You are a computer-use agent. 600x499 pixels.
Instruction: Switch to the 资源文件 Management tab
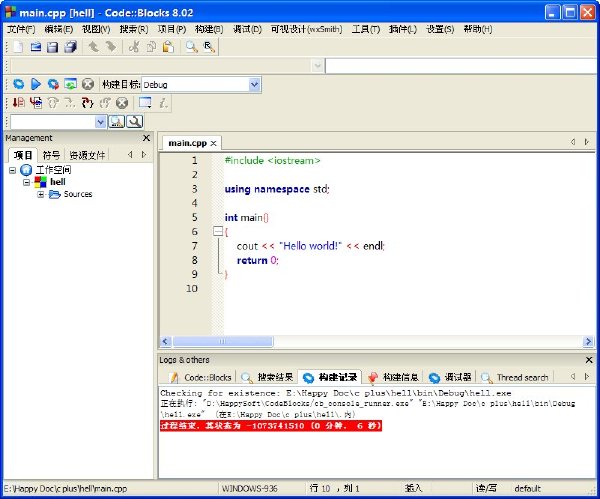(x=87, y=155)
